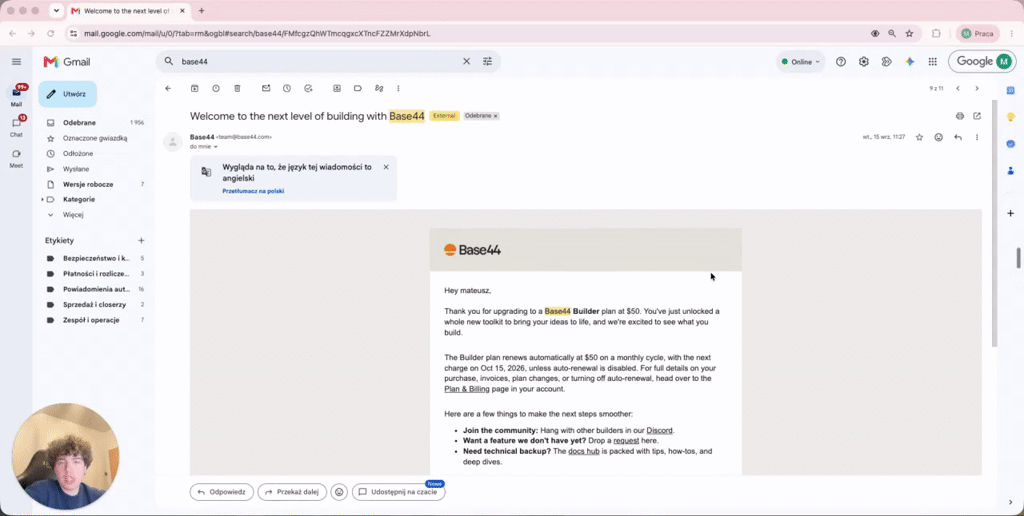Image resolution: width=1024 pixels, height=516 pixels.
Task: Remove the Odebrane label chip
Action: (496, 116)
